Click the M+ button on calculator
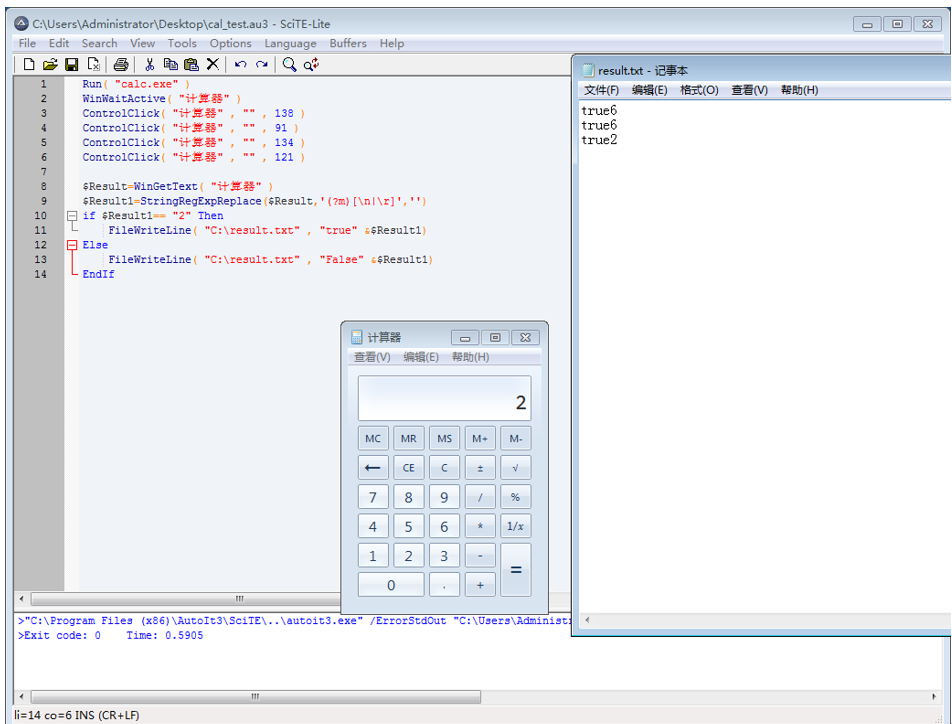 click(x=480, y=439)
